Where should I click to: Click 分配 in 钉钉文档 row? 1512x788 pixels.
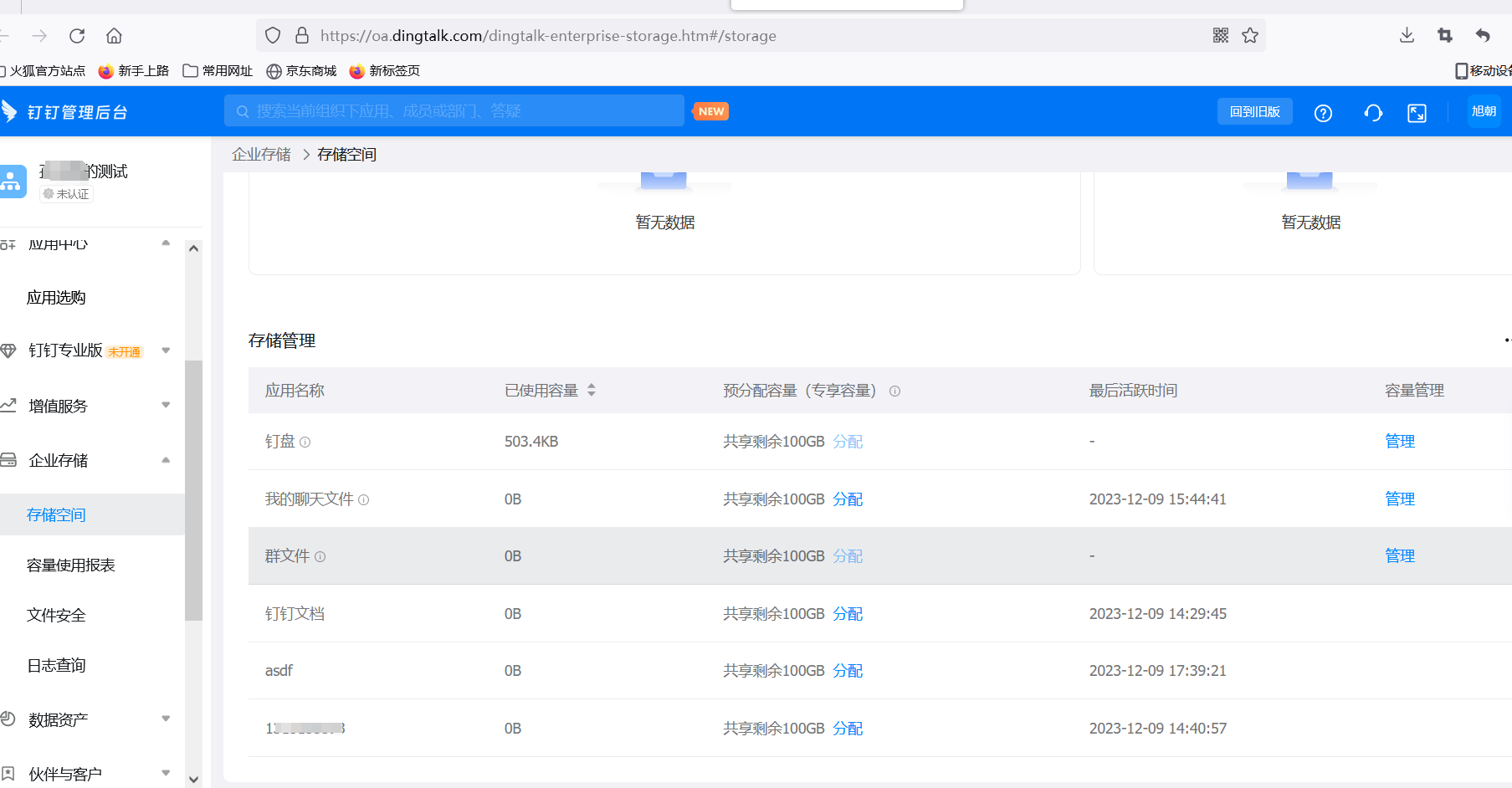pyautogui.click(x=848, y=613)
